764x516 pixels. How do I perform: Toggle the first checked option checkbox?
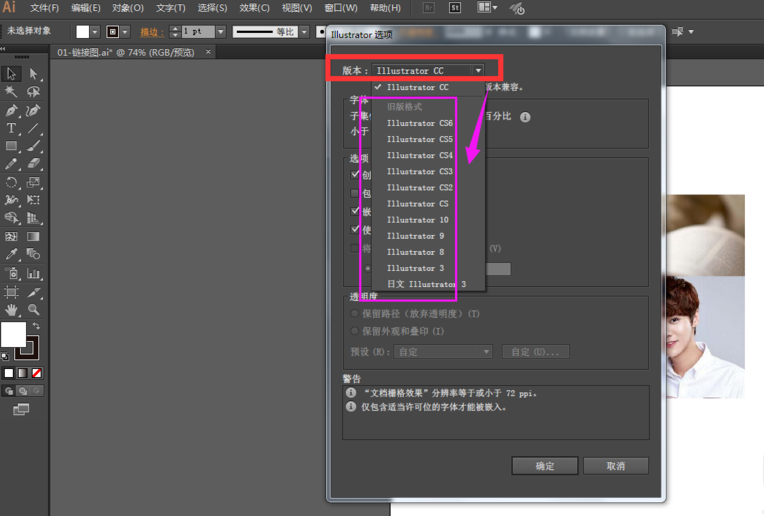click(x=355, y=175)
